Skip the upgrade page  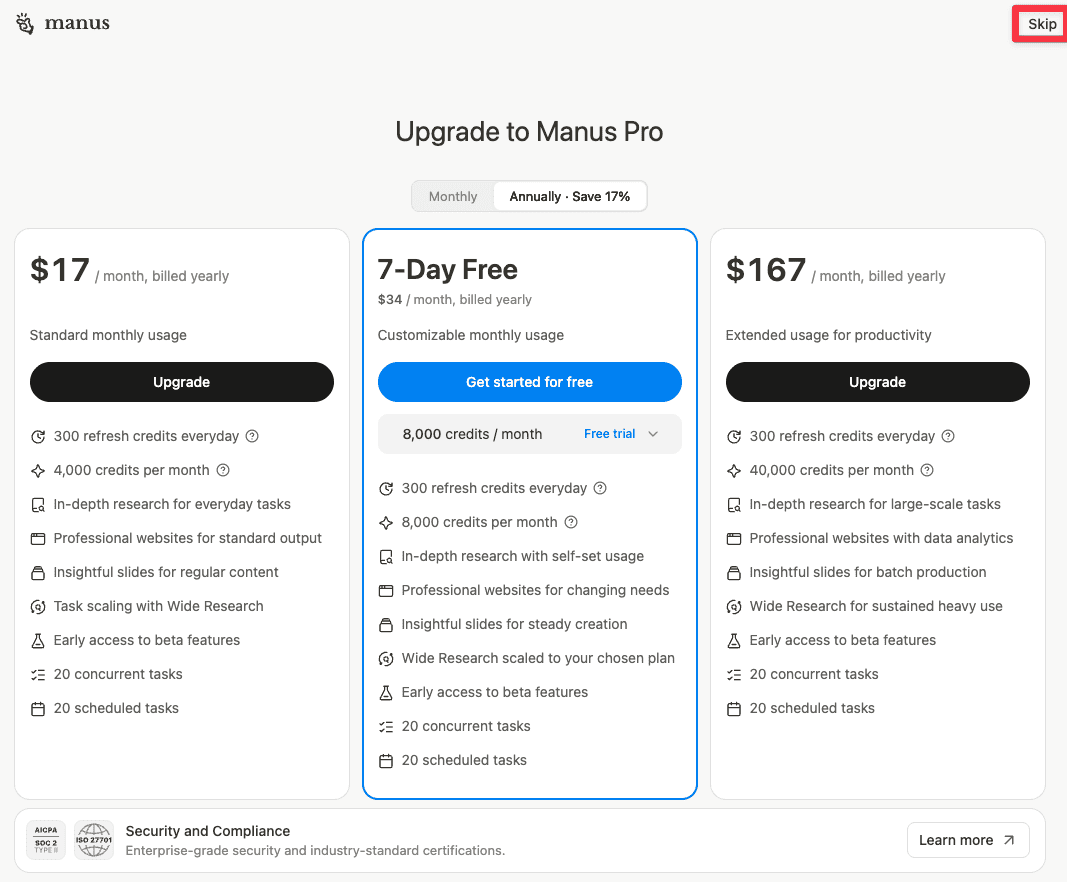pos(1041,24)
